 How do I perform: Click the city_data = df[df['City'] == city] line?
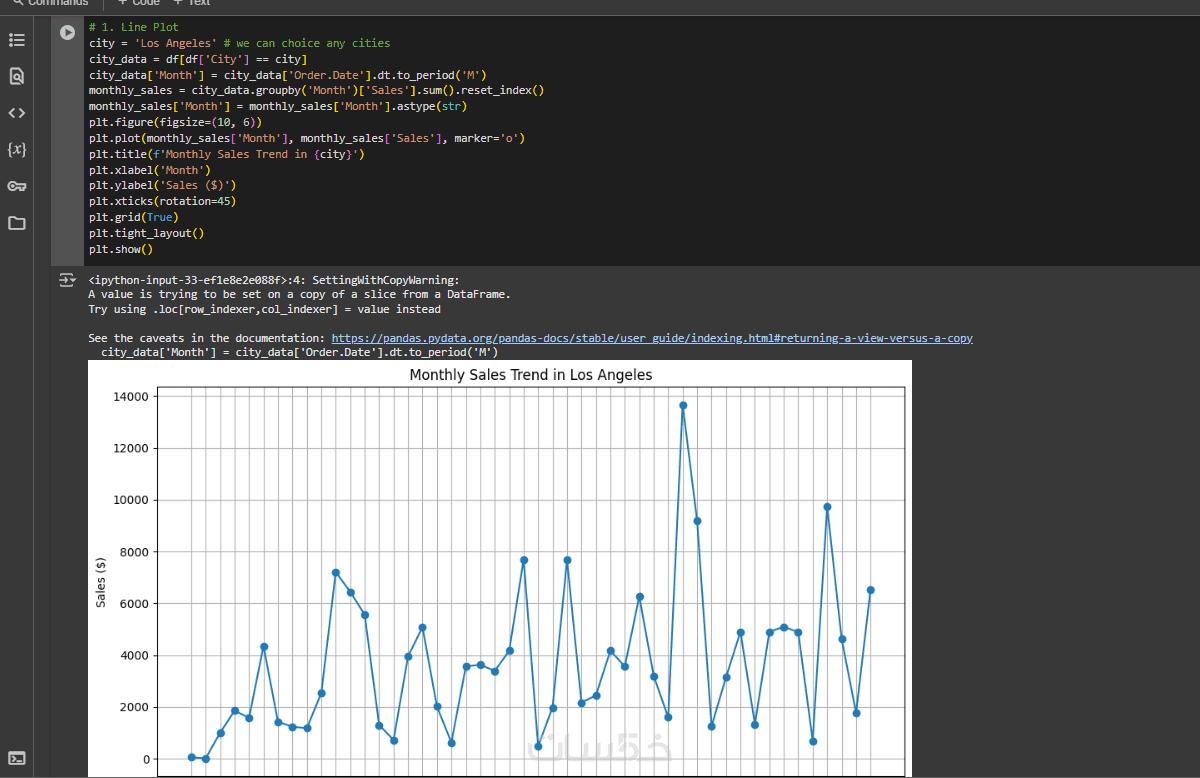[x=198, y=59]
